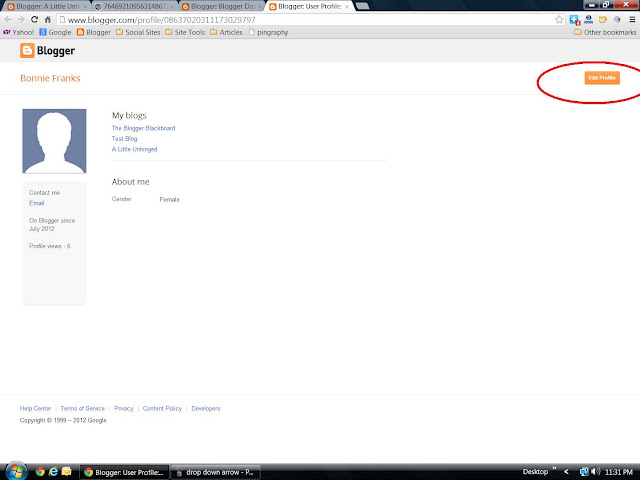The image size is (640, 480).
Task: Click the profile avatar silhouette image
Action: click(x=54, y=141)
